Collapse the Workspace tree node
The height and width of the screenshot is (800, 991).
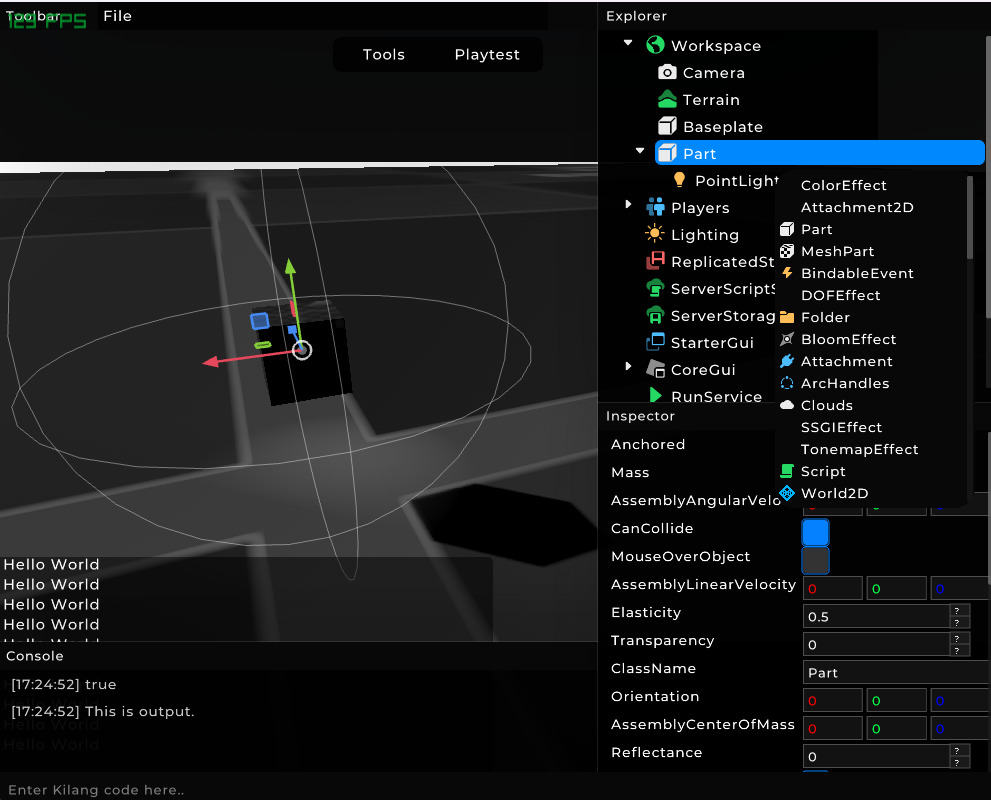tap(628, 43)
